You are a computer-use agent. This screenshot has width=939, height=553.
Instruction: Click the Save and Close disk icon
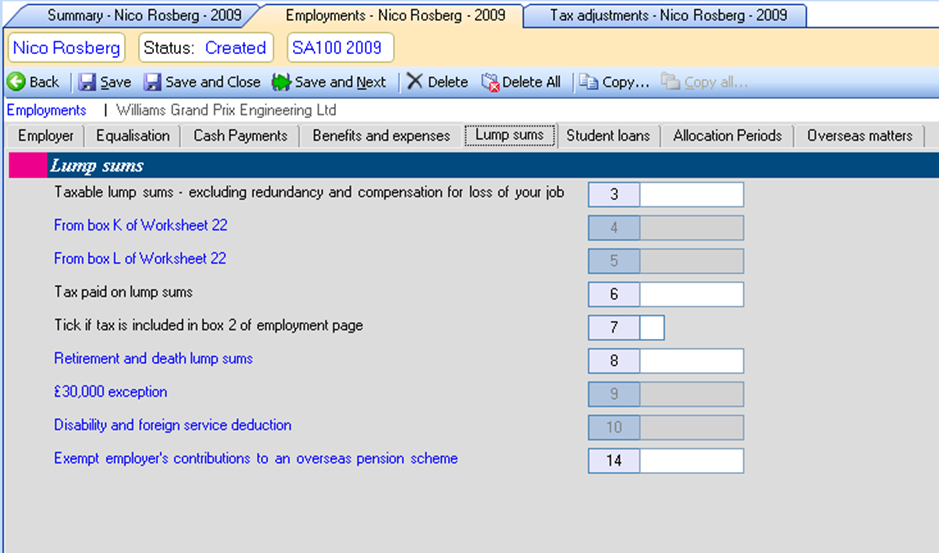pos(152,82)
